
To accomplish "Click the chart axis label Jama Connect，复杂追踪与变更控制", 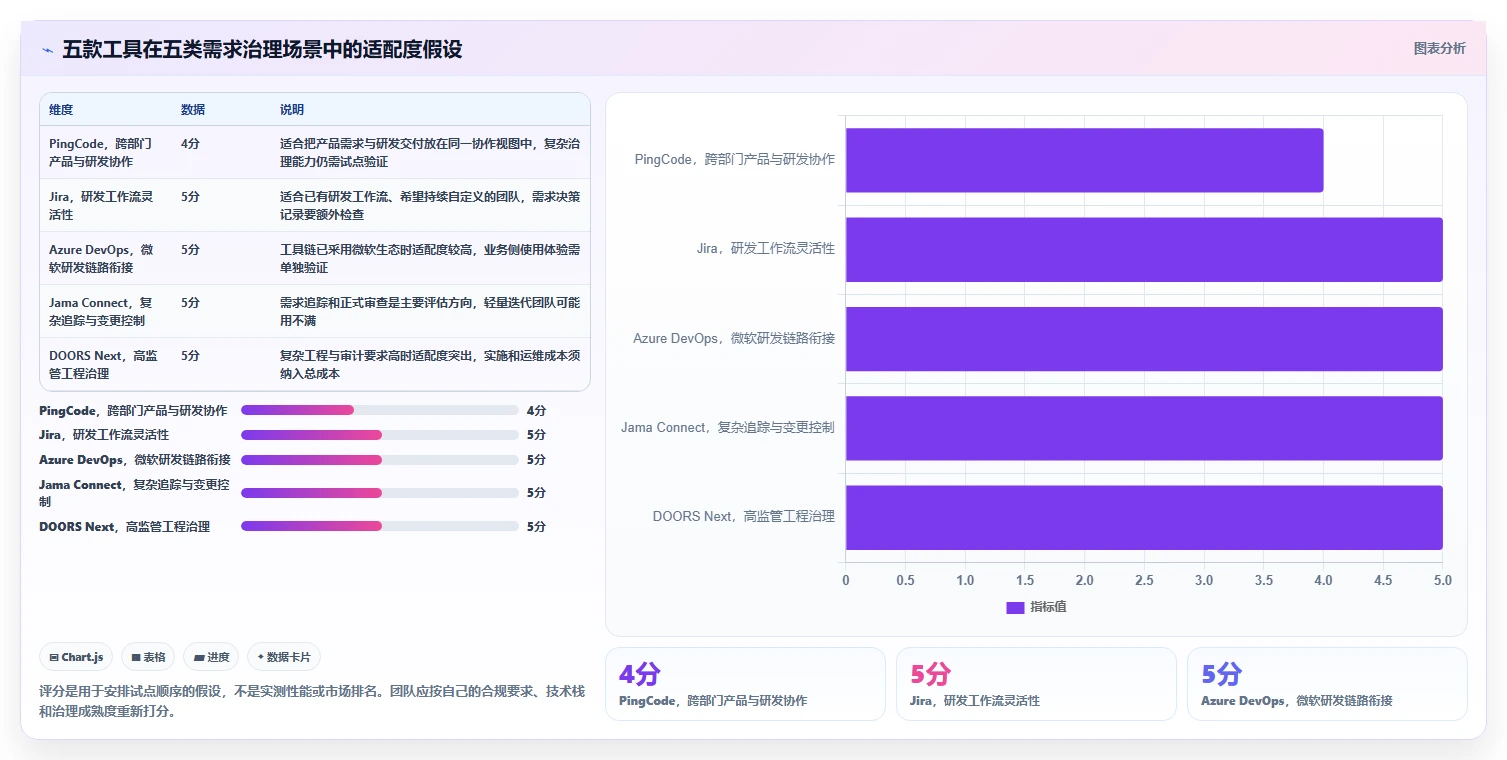I will [x=727, y=427].
